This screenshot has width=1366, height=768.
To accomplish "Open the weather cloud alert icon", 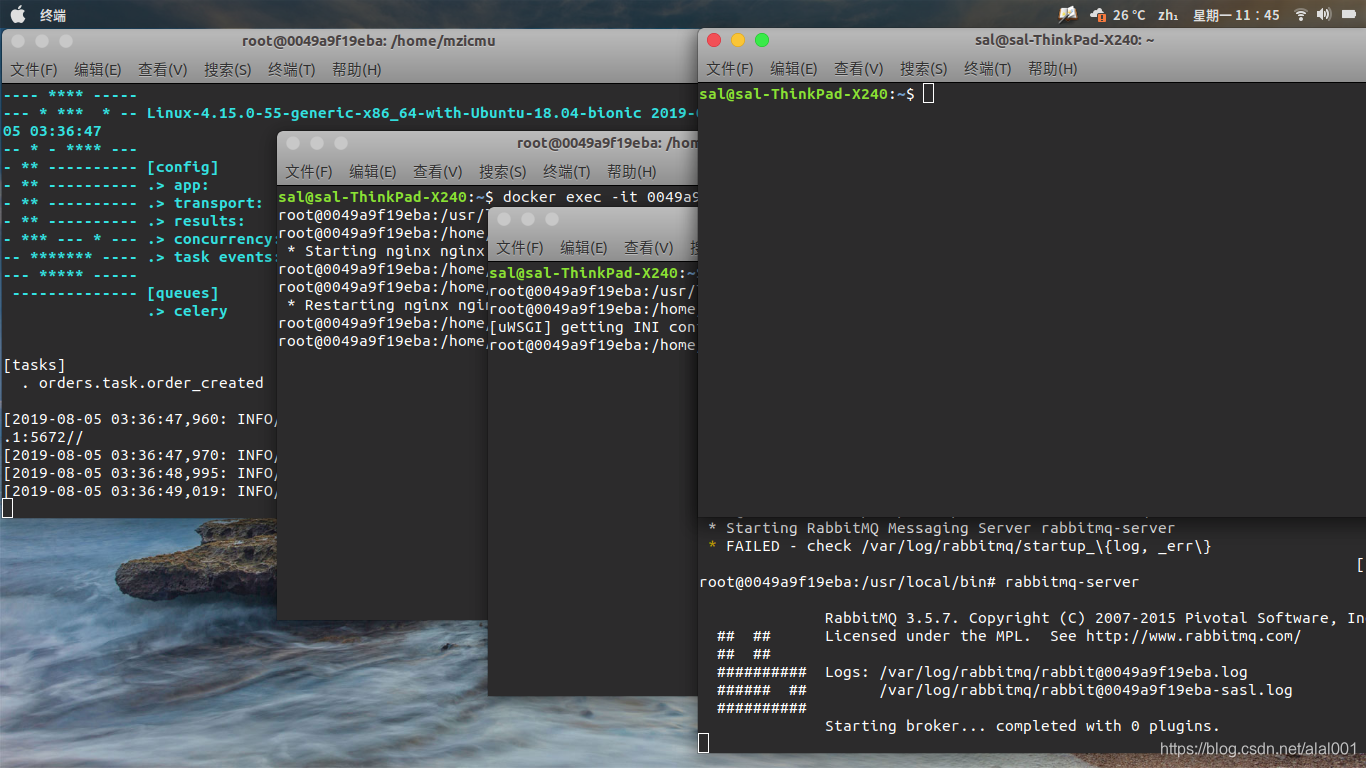I will pyautogui.click(x=1098, y=15).
